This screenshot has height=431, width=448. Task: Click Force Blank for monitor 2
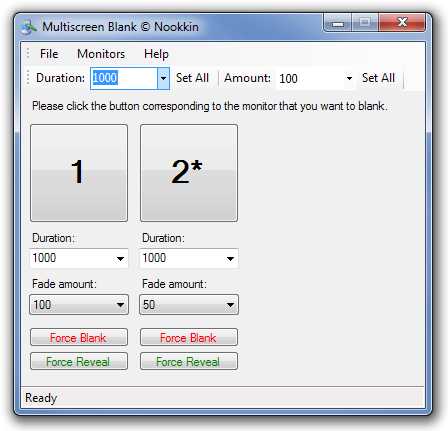[x=189, y=337]
